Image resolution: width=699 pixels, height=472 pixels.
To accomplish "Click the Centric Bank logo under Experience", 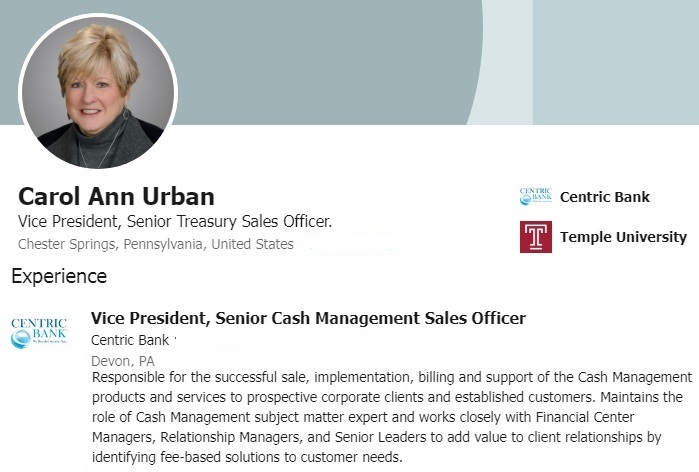I will pyautogui.click(x=39, y=333).
